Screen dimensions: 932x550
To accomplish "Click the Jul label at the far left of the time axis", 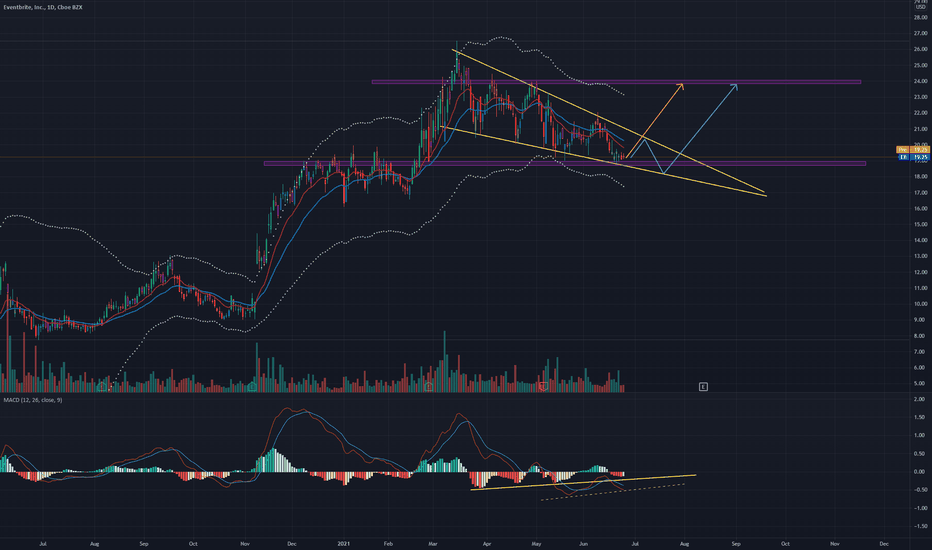I will pos(43,543).
